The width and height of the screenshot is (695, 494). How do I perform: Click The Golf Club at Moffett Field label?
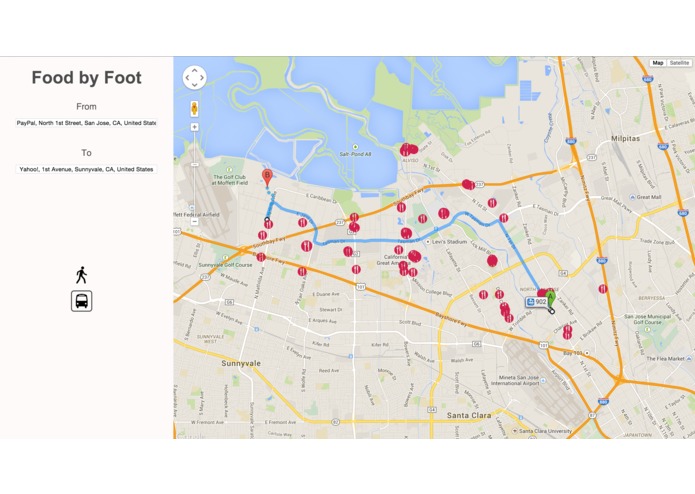230,180
